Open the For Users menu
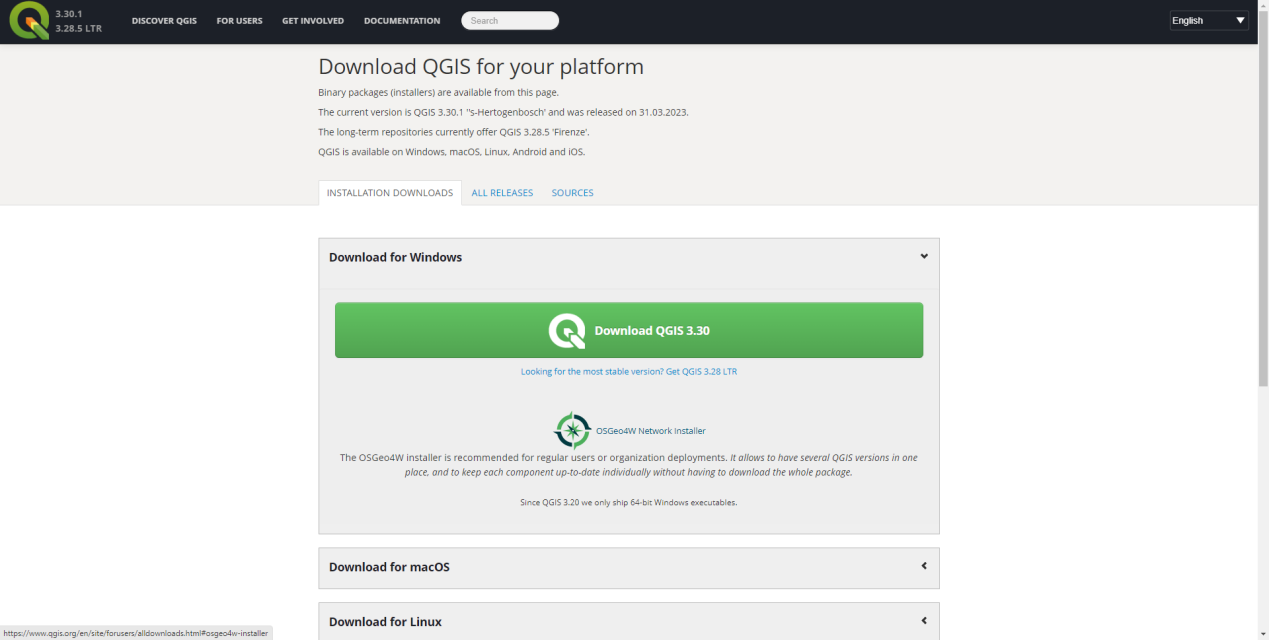Image resolution: width=1269 pixels, height=640 pixels. pos(239,21)
